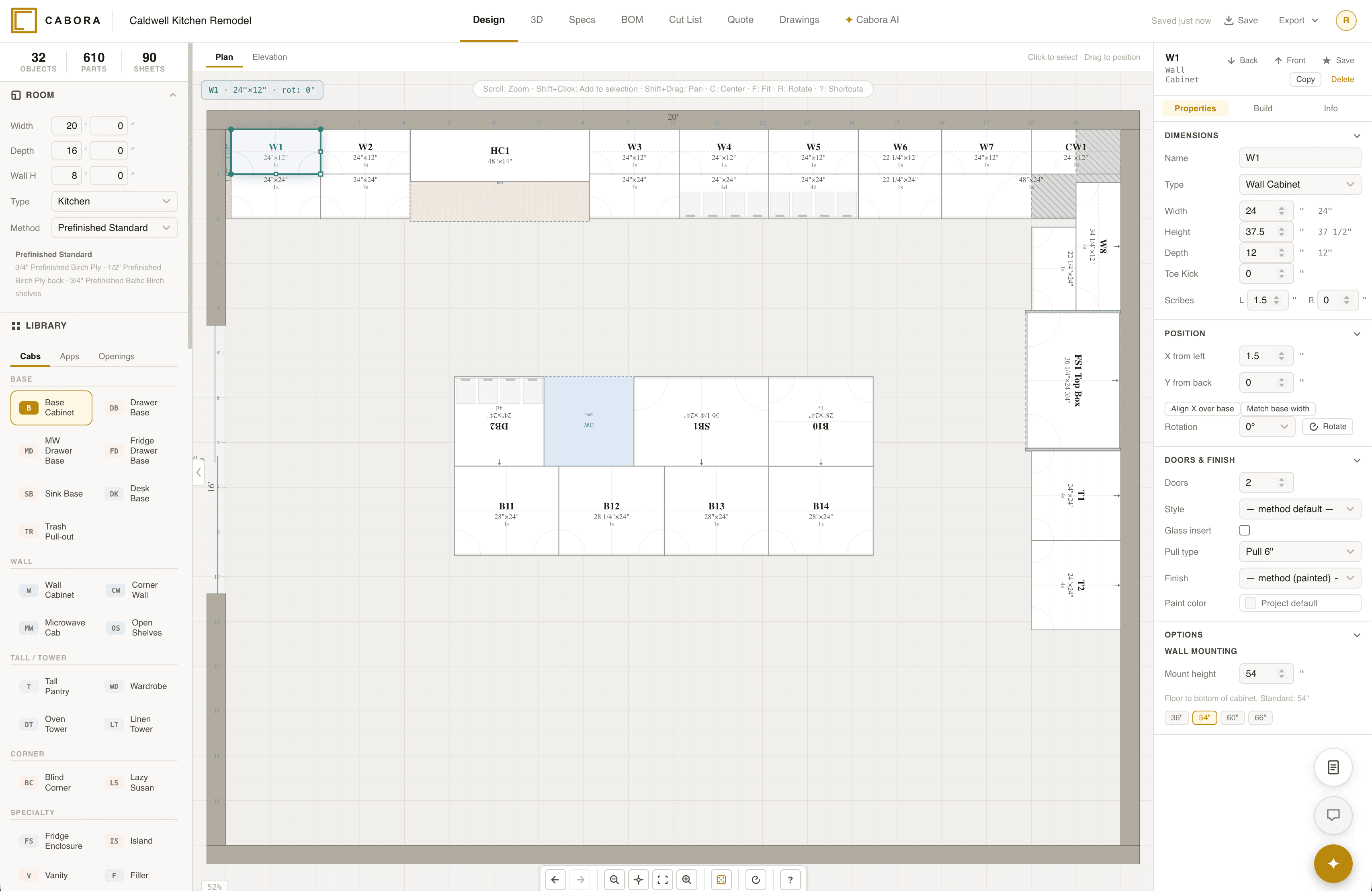This screenshot has height=891, width=1372.
Task: Click the Align X over base button
Action: [1202, 409]
